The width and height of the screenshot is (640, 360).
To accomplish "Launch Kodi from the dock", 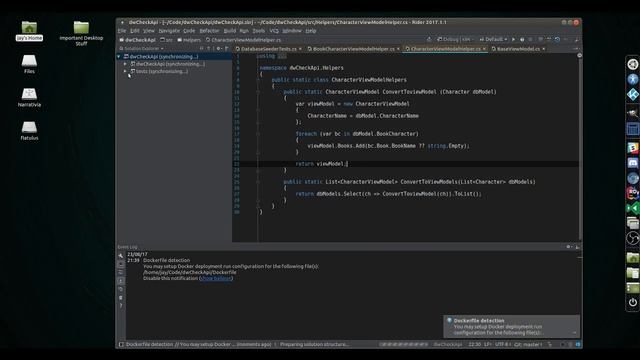I will coord(633,95).
